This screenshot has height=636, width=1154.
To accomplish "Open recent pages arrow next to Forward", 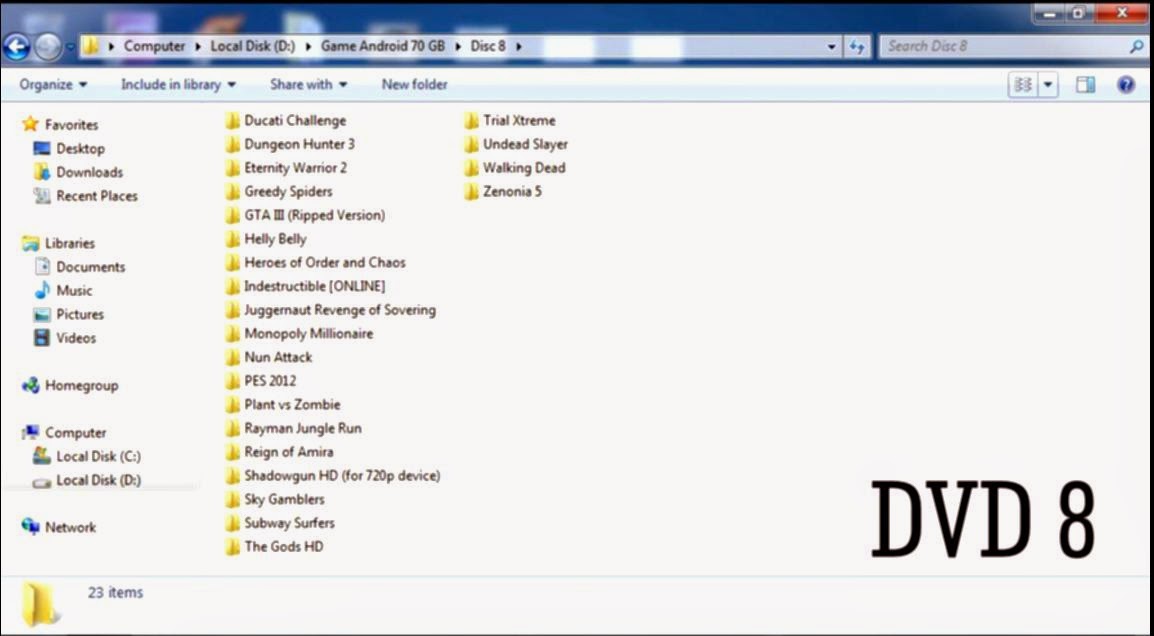I will 71,47.
